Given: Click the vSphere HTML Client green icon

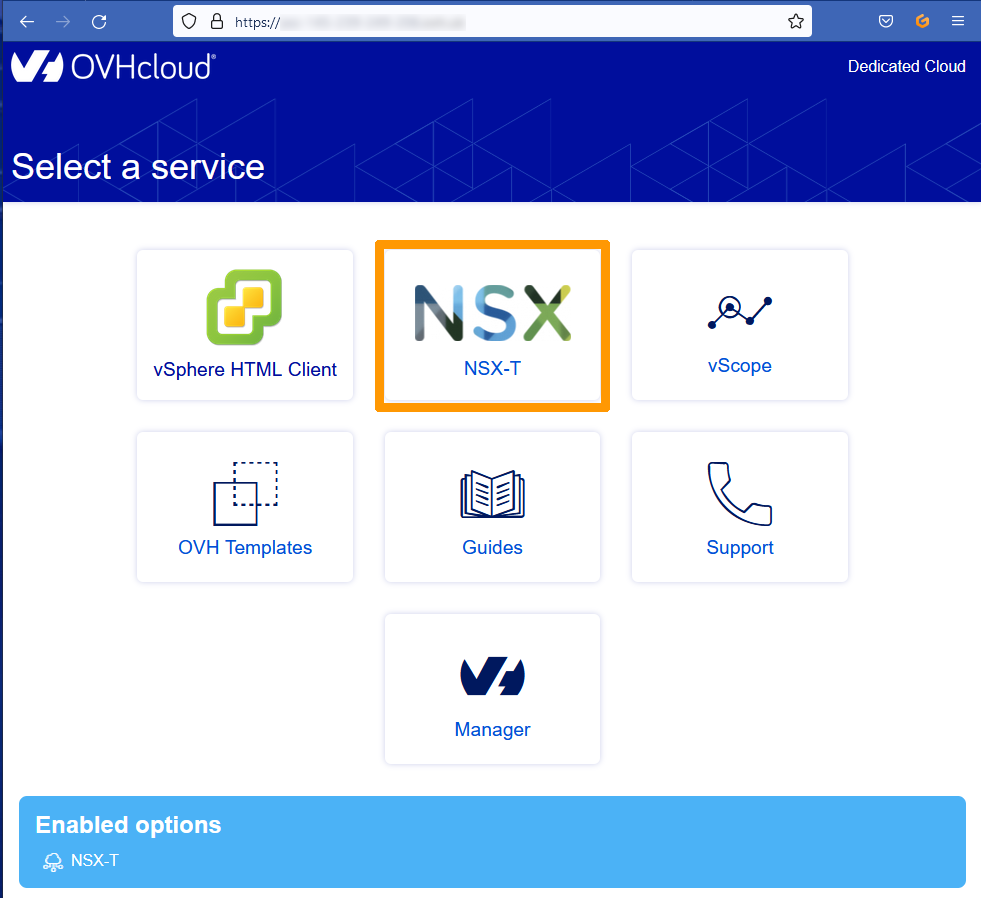Looking at the screenshot, I should pyautogui.click(x=244, y=308).
